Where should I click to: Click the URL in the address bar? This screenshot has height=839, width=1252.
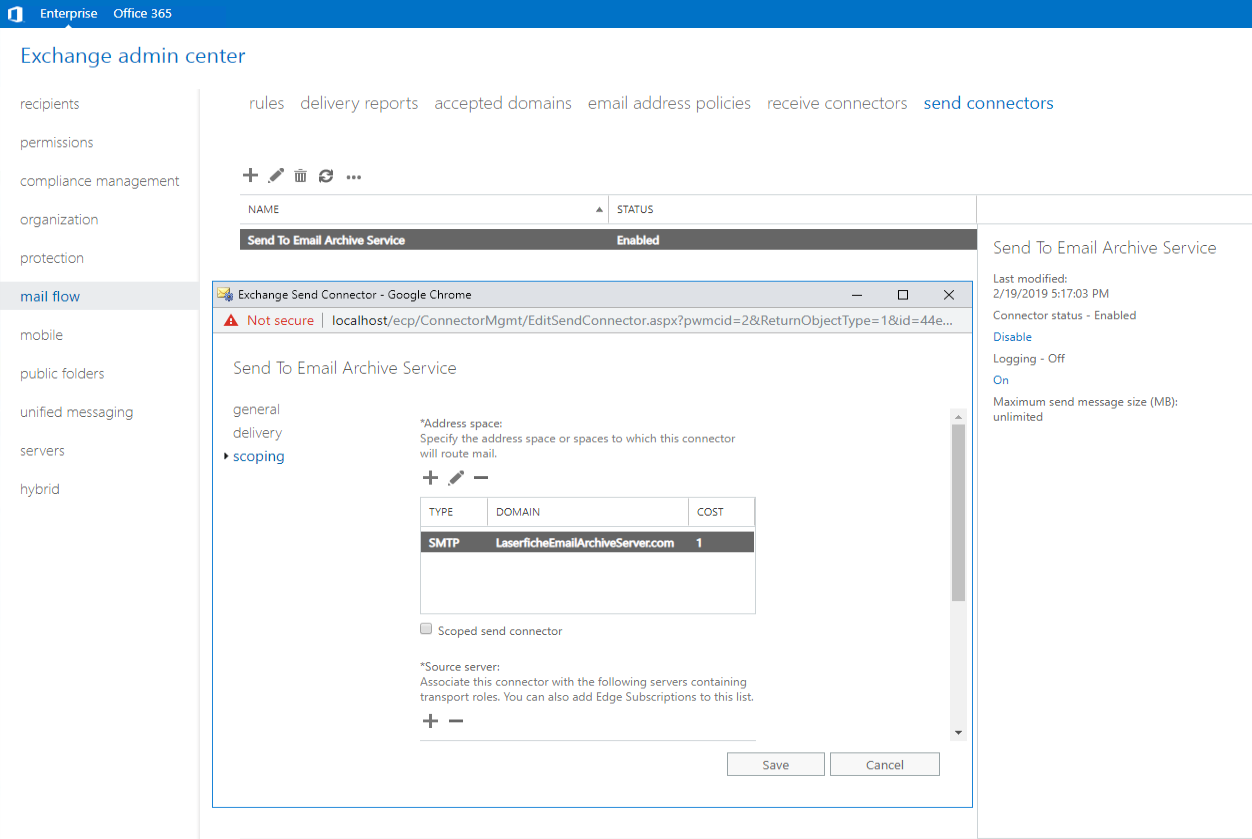[642, 320]
